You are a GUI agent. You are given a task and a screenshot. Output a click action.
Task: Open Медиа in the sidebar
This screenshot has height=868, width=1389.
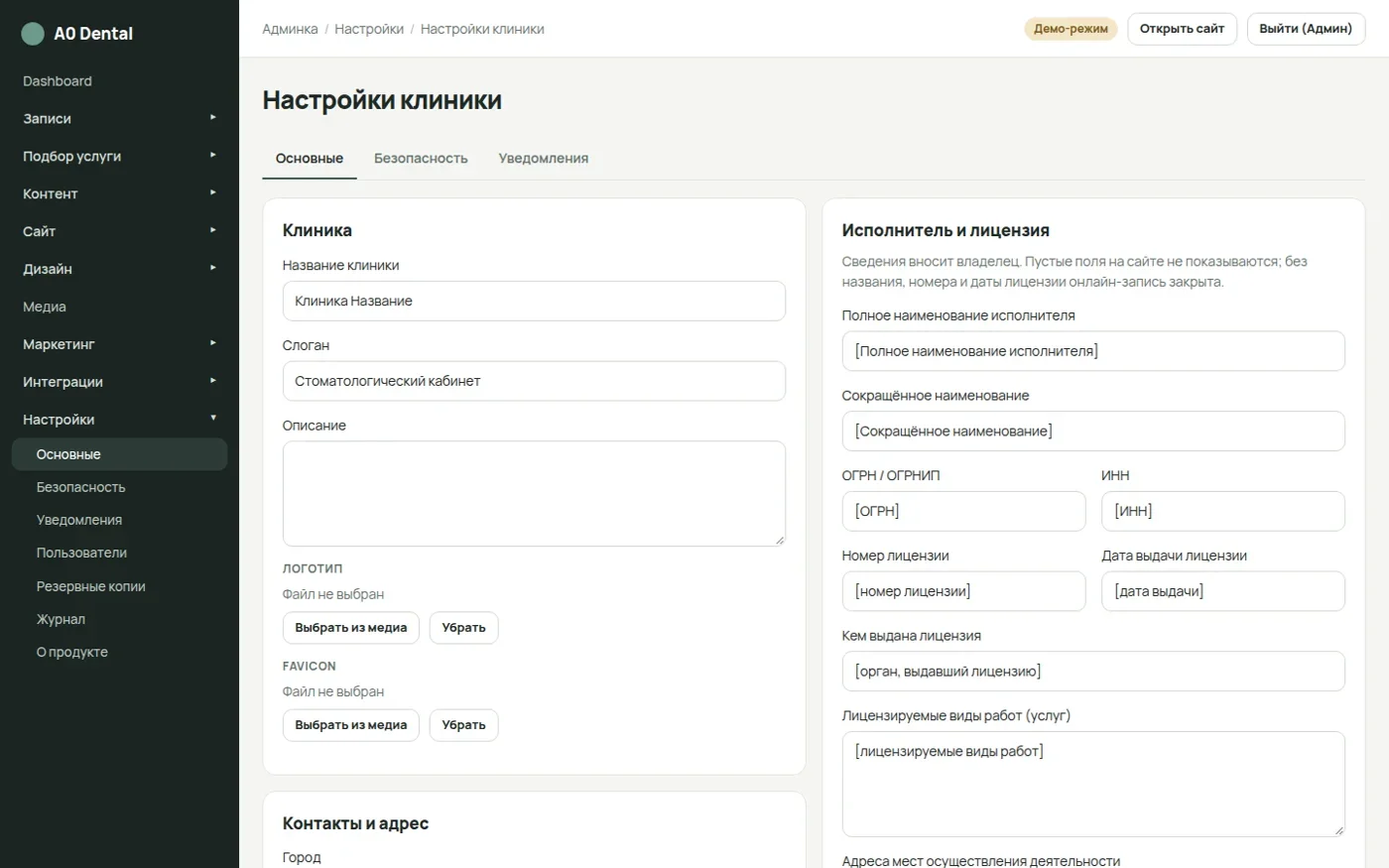click(x=119, y=307)
